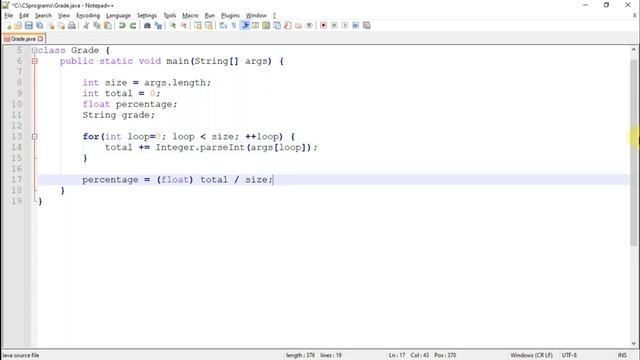Open the Encoding menu
The image size is (640, 360).
[x=88, y=16]
